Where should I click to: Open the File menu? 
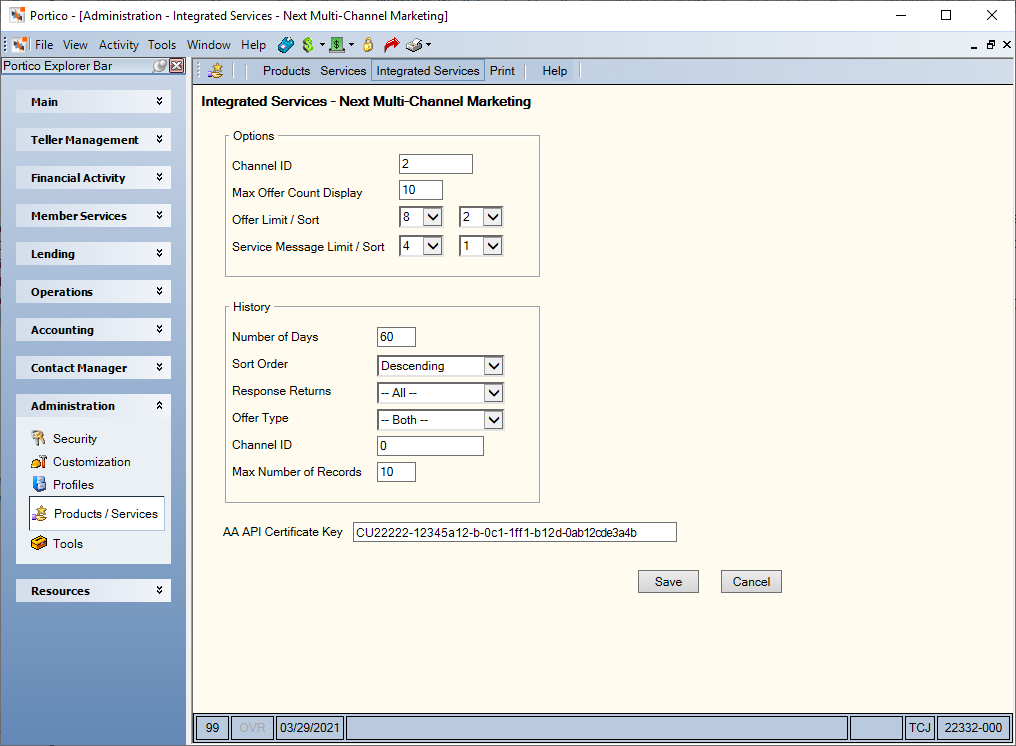coord(44,45)
